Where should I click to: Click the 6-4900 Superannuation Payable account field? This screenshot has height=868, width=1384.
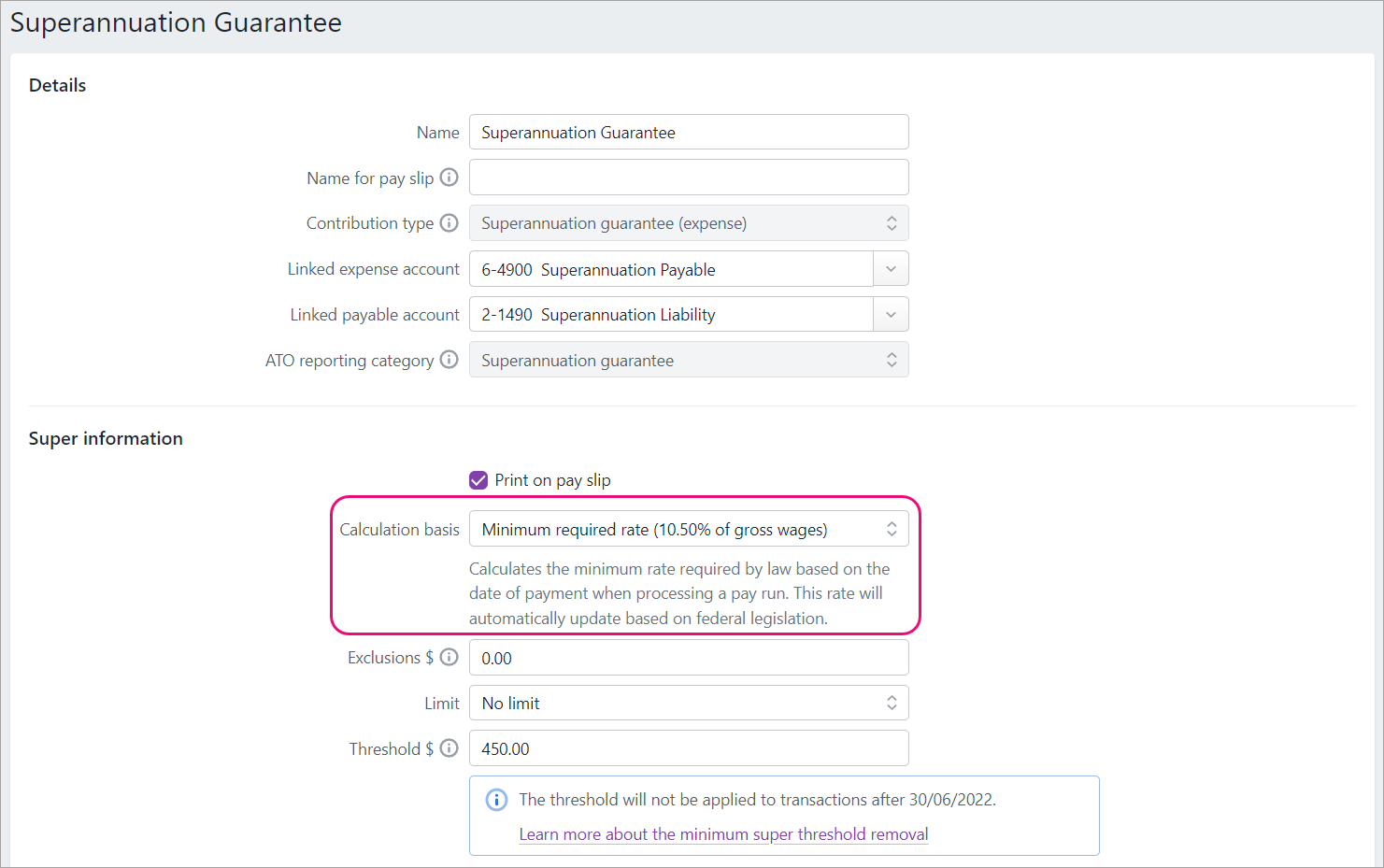pyautogui.click(x=671, y=269)
